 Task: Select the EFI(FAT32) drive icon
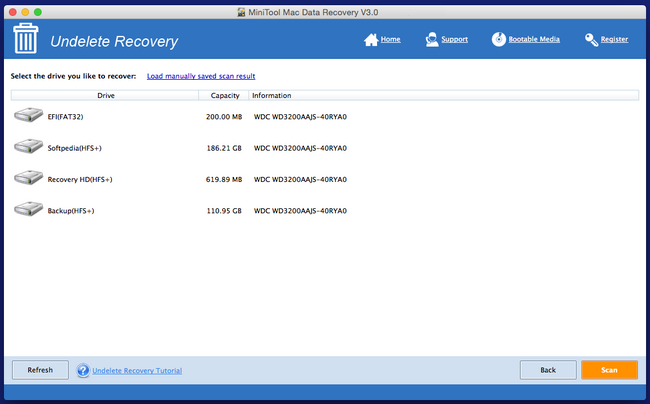click(x=28, y=115)
